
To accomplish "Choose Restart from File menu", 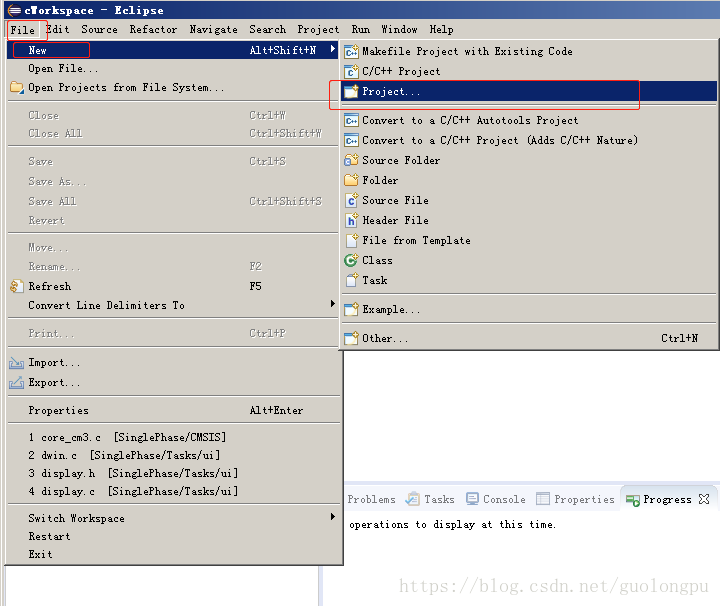I will tap(173, 536).
